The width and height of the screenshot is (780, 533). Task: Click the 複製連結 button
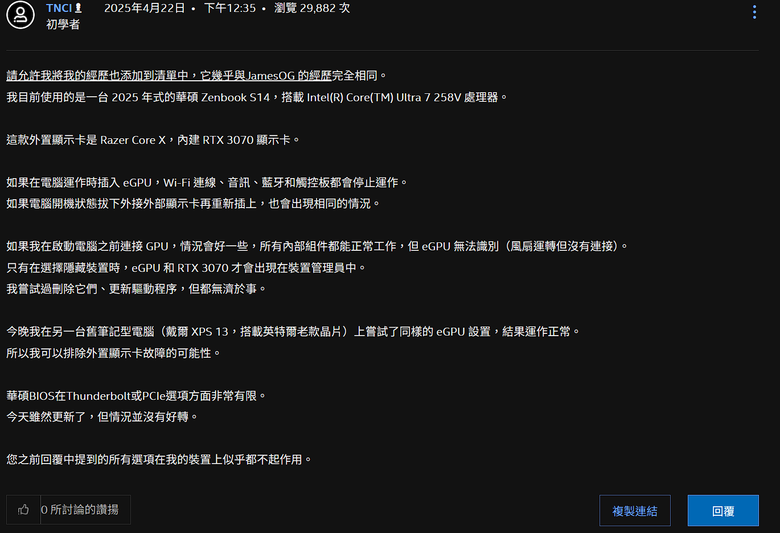tap(635, 511)
